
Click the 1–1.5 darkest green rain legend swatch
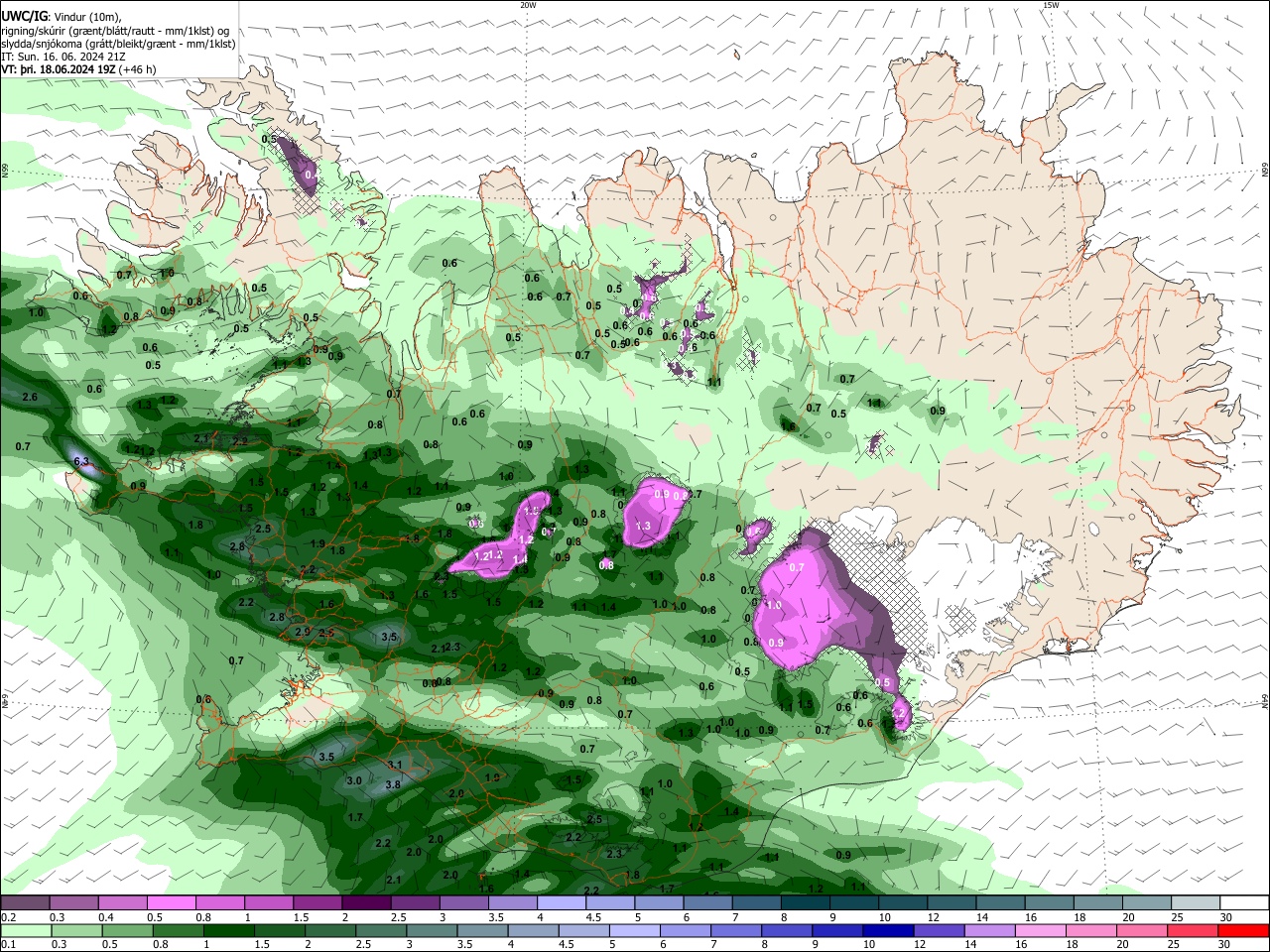click(x=229, y=931)
